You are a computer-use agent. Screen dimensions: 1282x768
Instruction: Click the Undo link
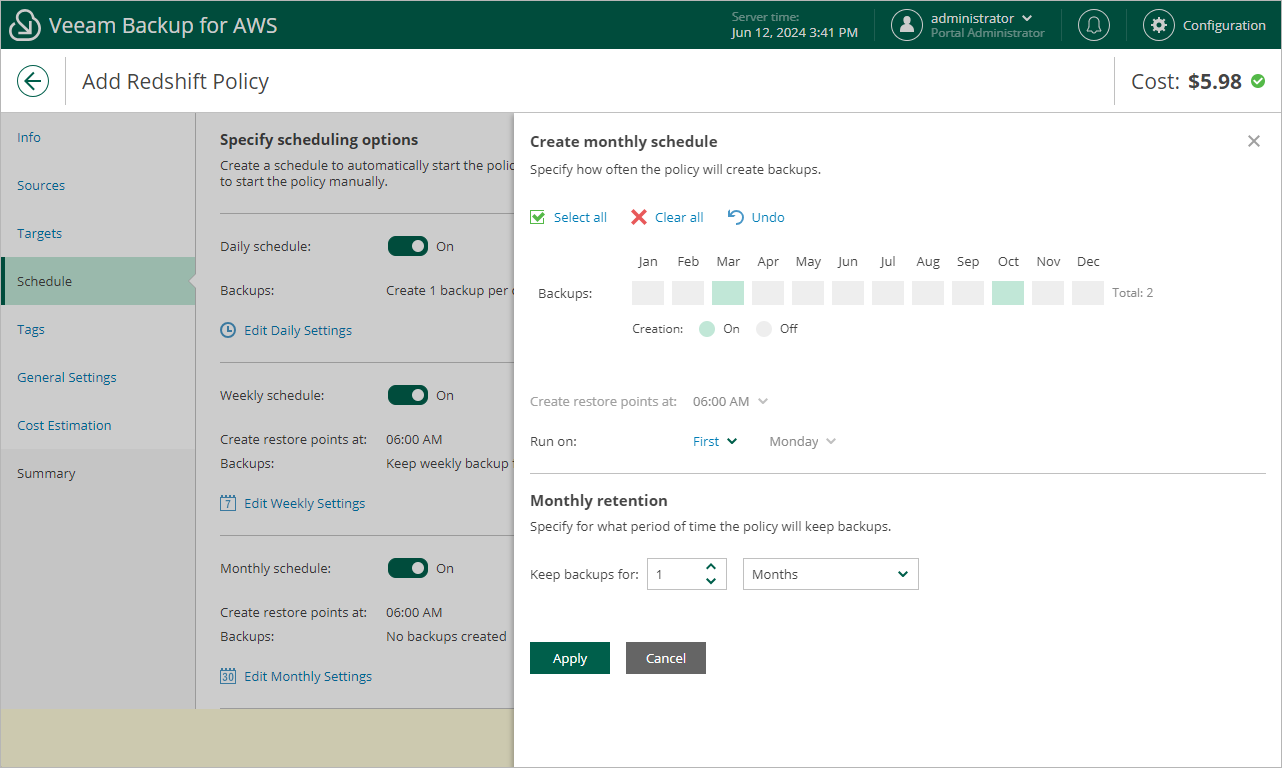pos(768,217)
